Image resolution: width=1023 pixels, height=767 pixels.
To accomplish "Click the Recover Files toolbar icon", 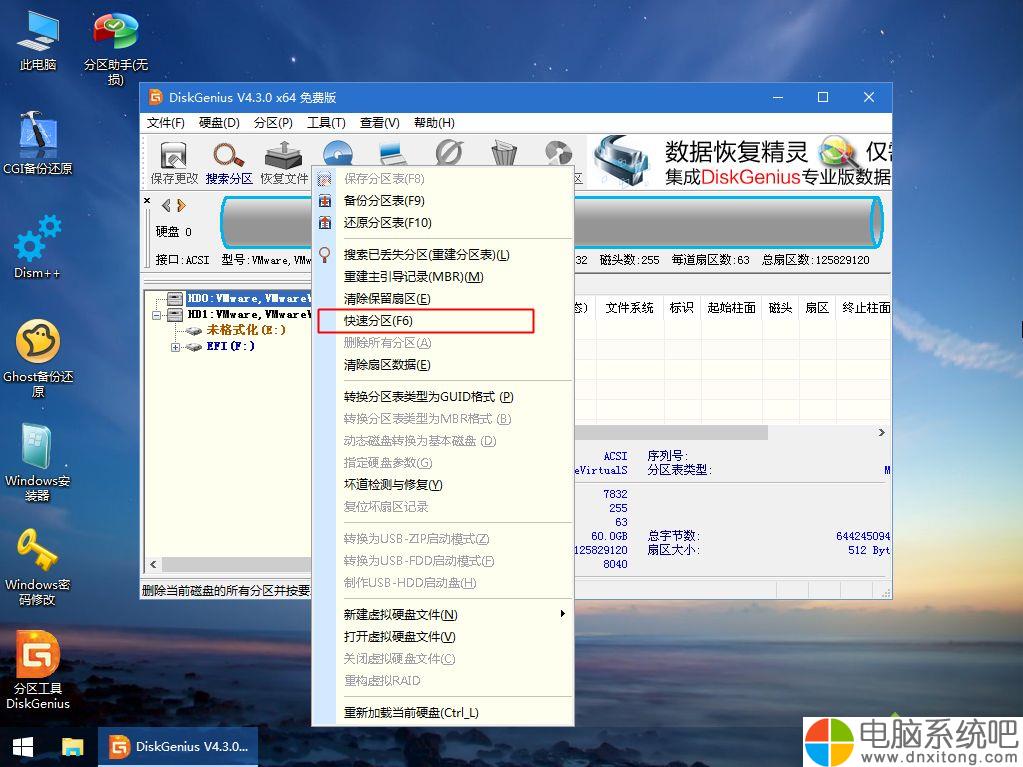I will click(x=284, y=162).
